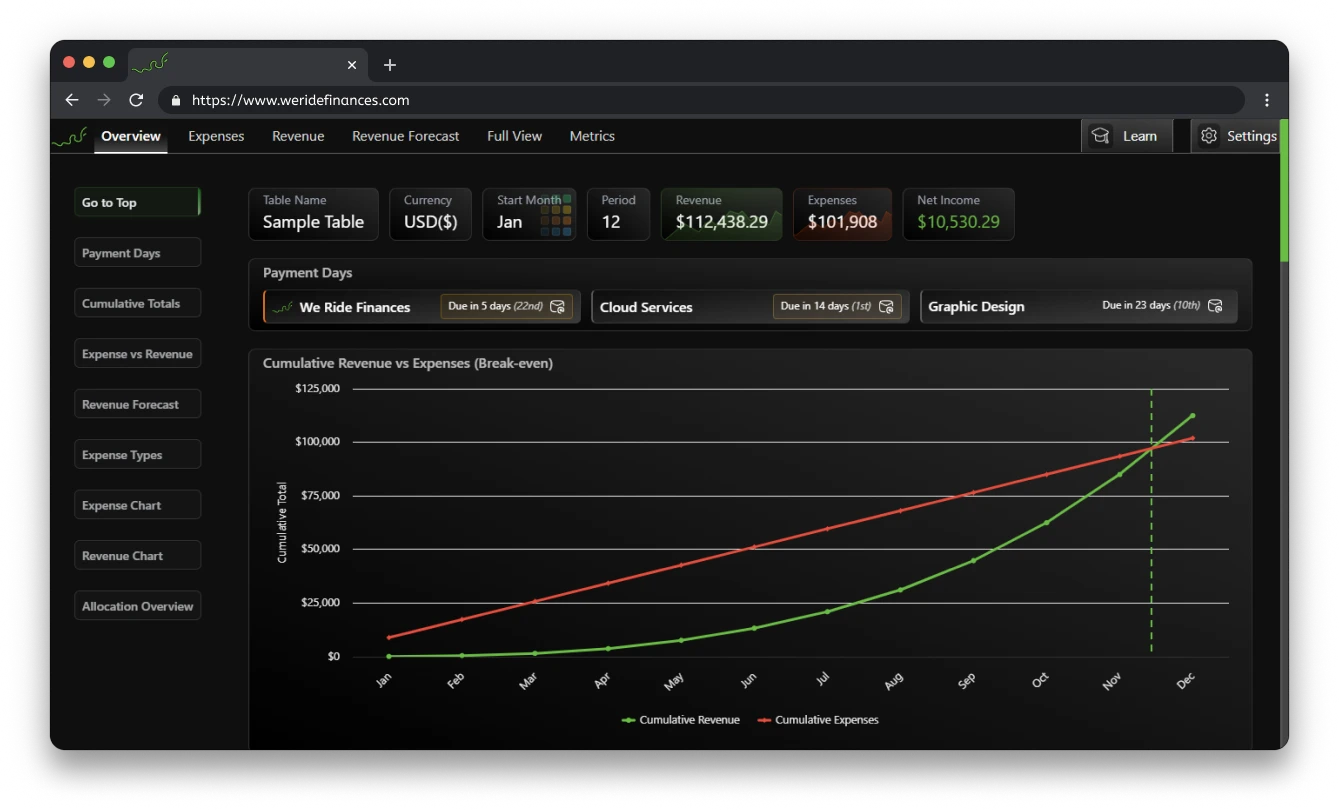Select the Graphic Design payment card
This screenshot has height=810, width=1339.
[x=1079, y=307]
